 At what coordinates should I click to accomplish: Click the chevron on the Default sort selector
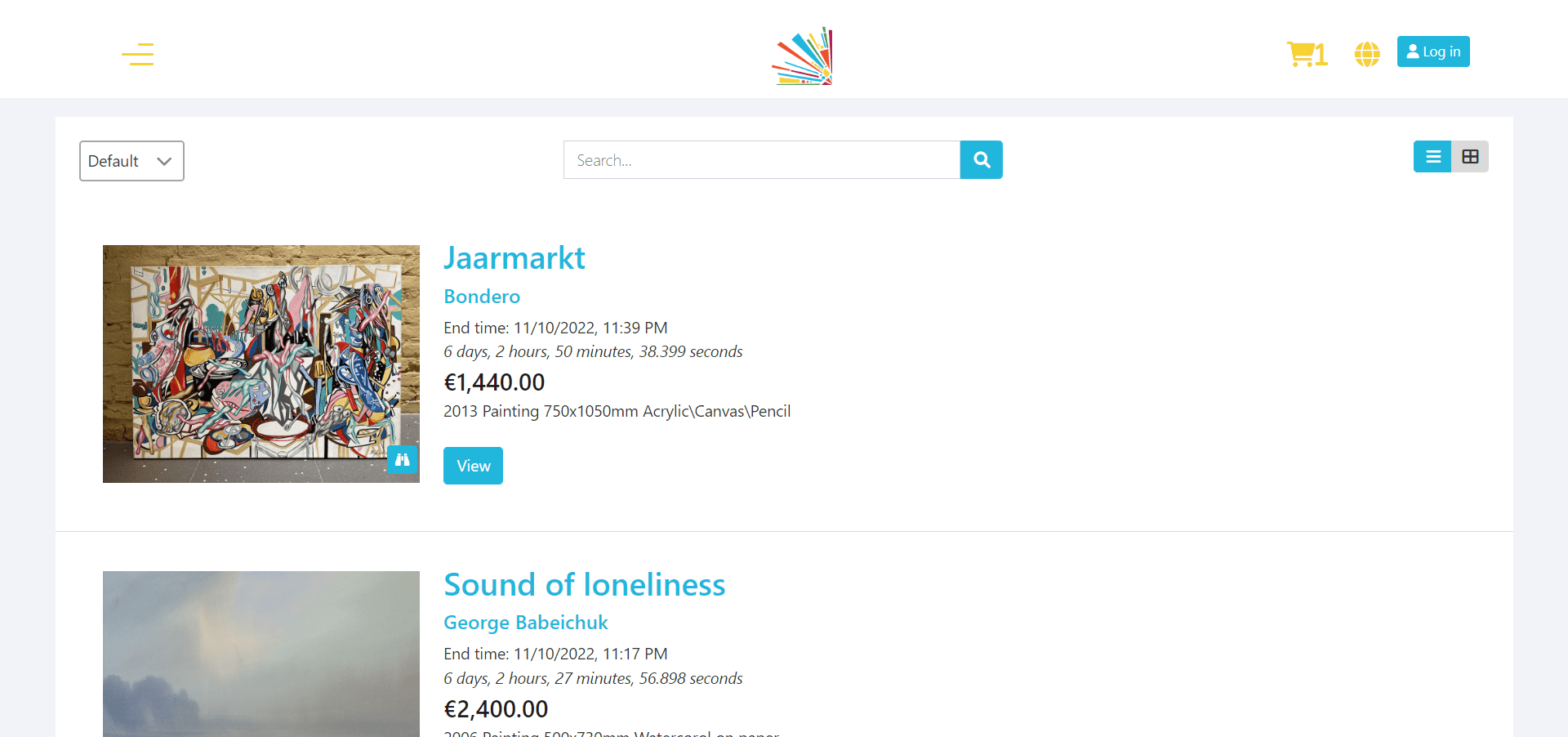click(x=164, y=161)
